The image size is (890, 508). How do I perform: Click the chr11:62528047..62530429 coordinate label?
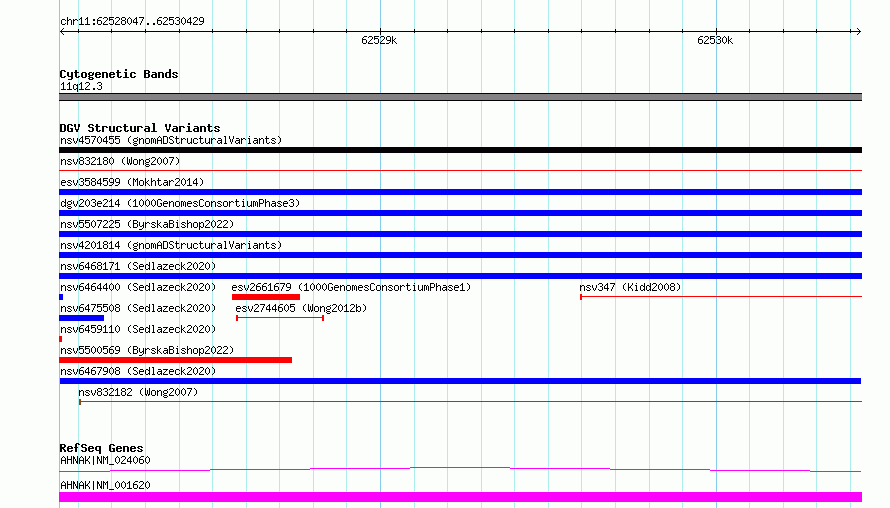pyautogui.click(x=132, y=22)
